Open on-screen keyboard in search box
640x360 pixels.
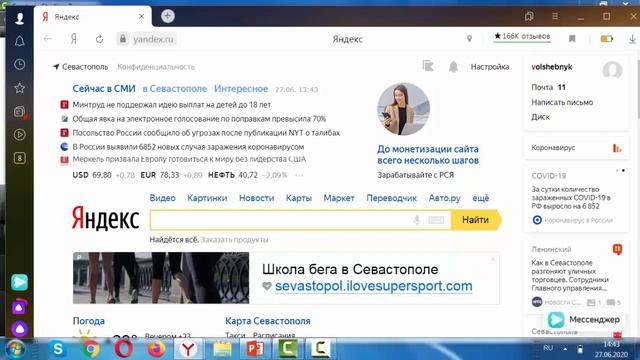(436, 220)
